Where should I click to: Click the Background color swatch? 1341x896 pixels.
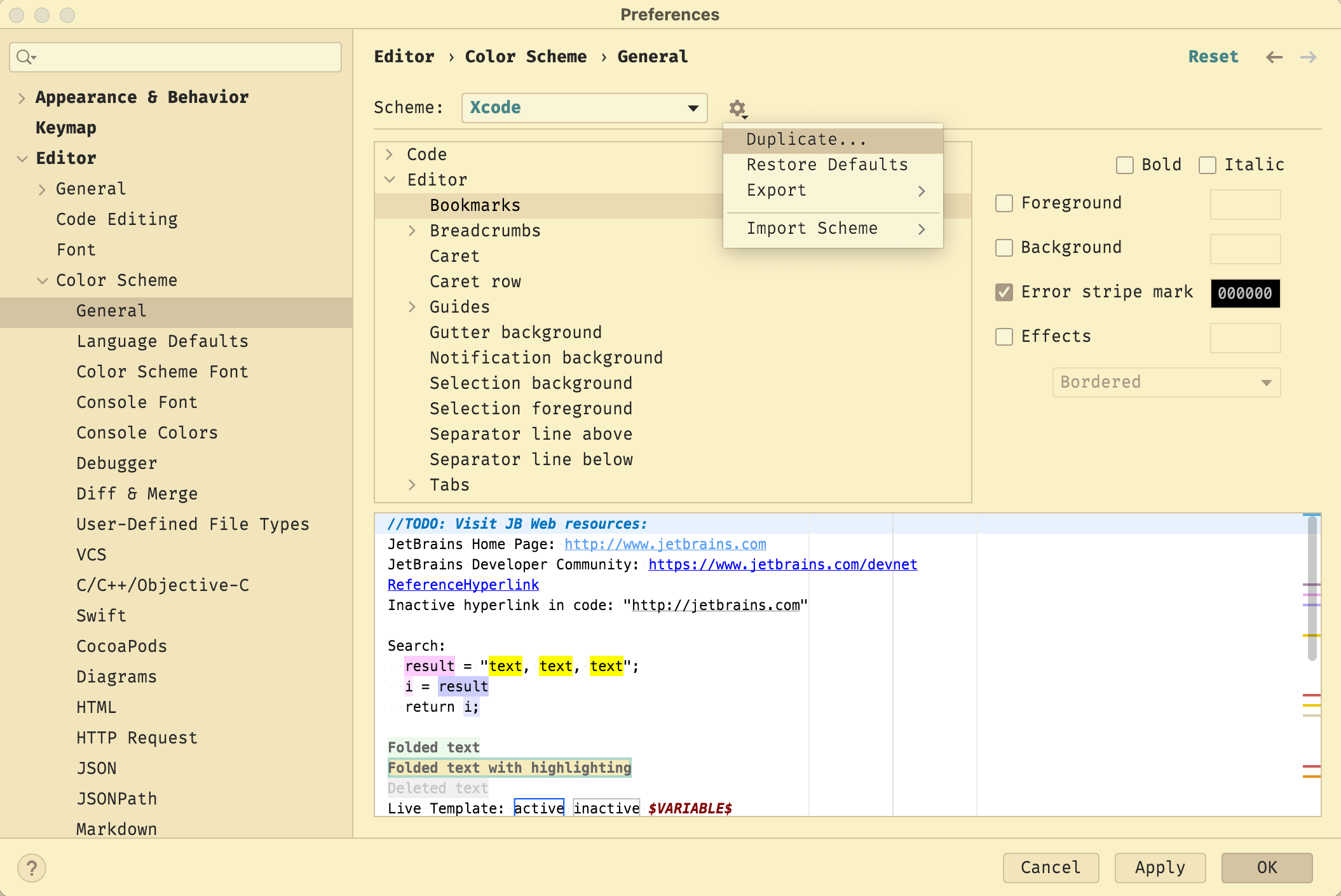(1245, 249)
